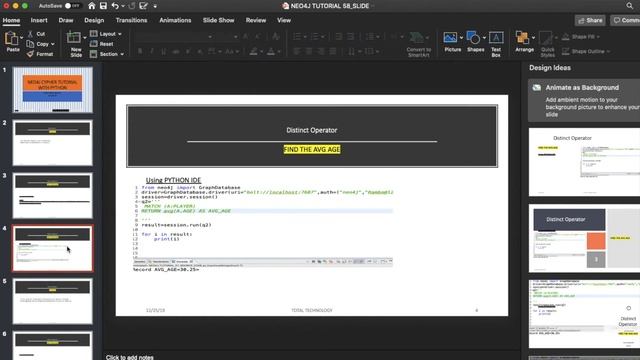Screen dimensions: 640x360
Task: Click the Redo icon
Action: pos(132,6)
